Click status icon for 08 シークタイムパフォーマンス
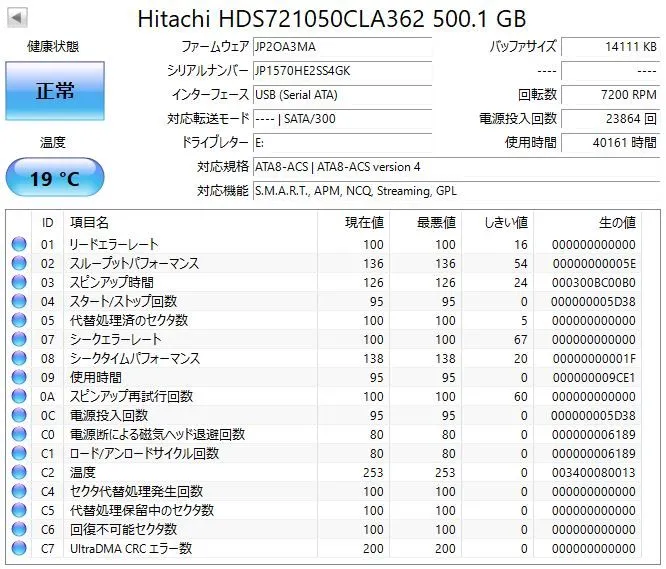Screen dimensions: 666x569 pos(19,358)
